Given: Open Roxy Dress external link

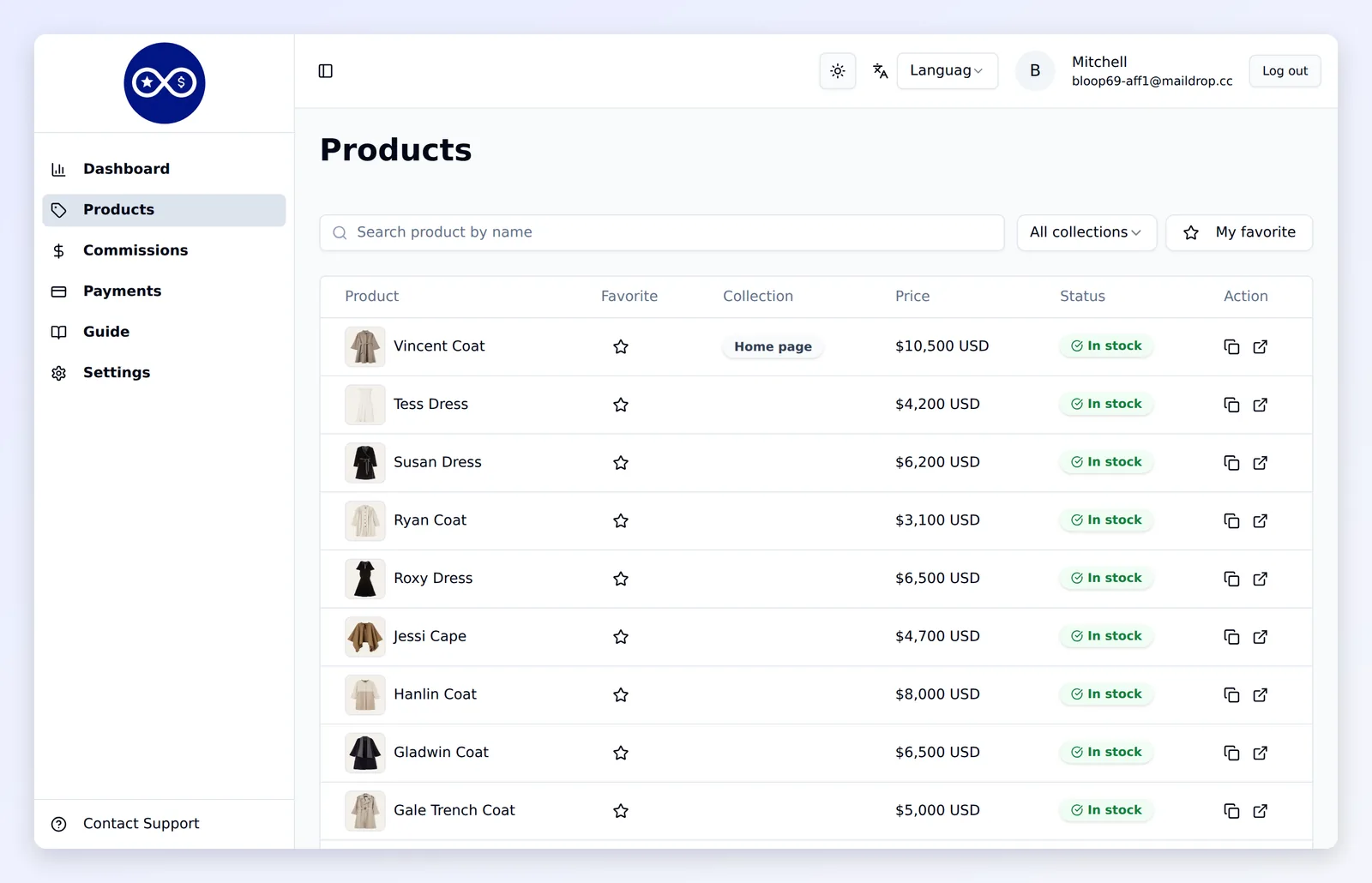Looking at the screenshot, I should 1261,579.
